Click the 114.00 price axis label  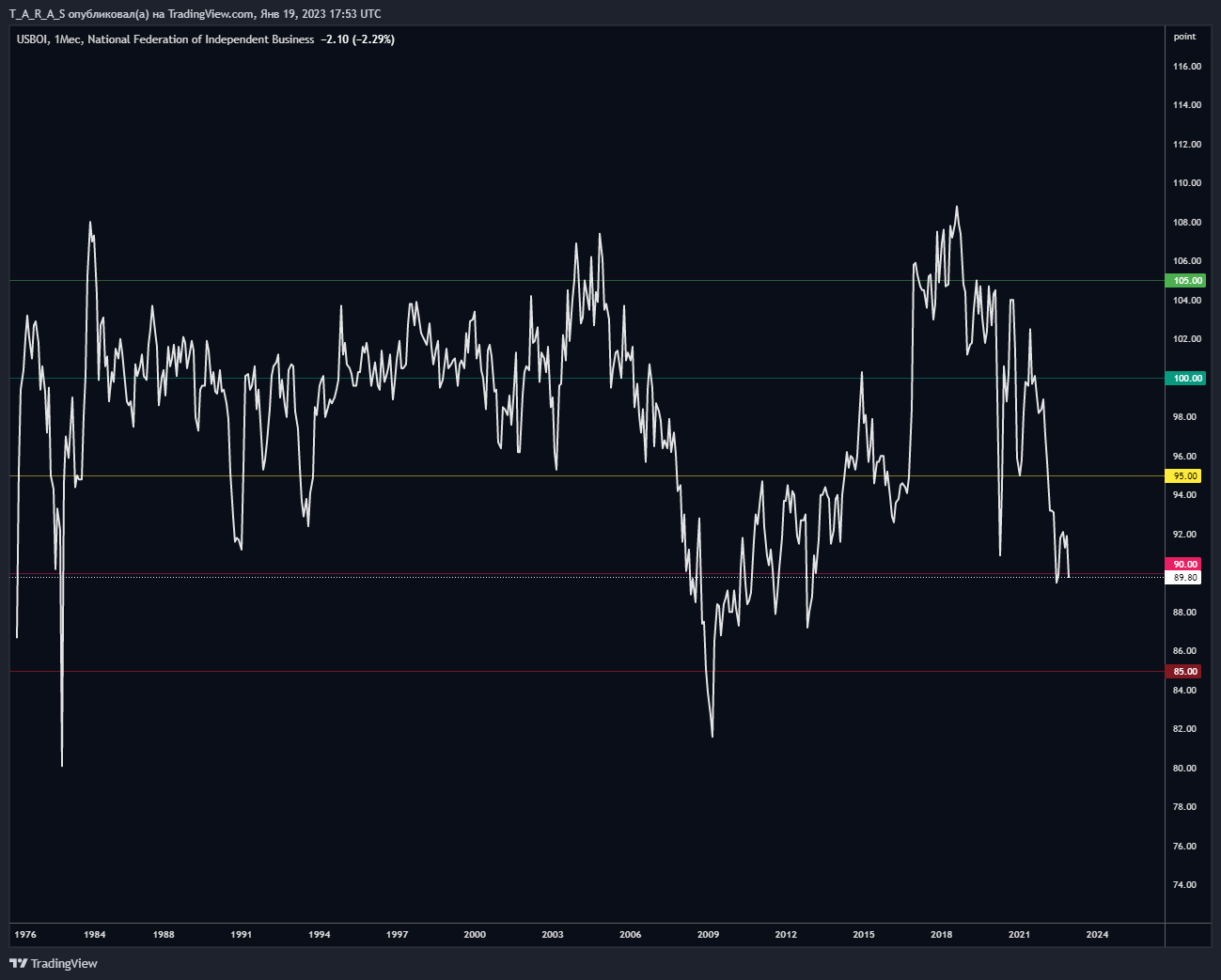pyautogui.click(x=1187, y=105)
